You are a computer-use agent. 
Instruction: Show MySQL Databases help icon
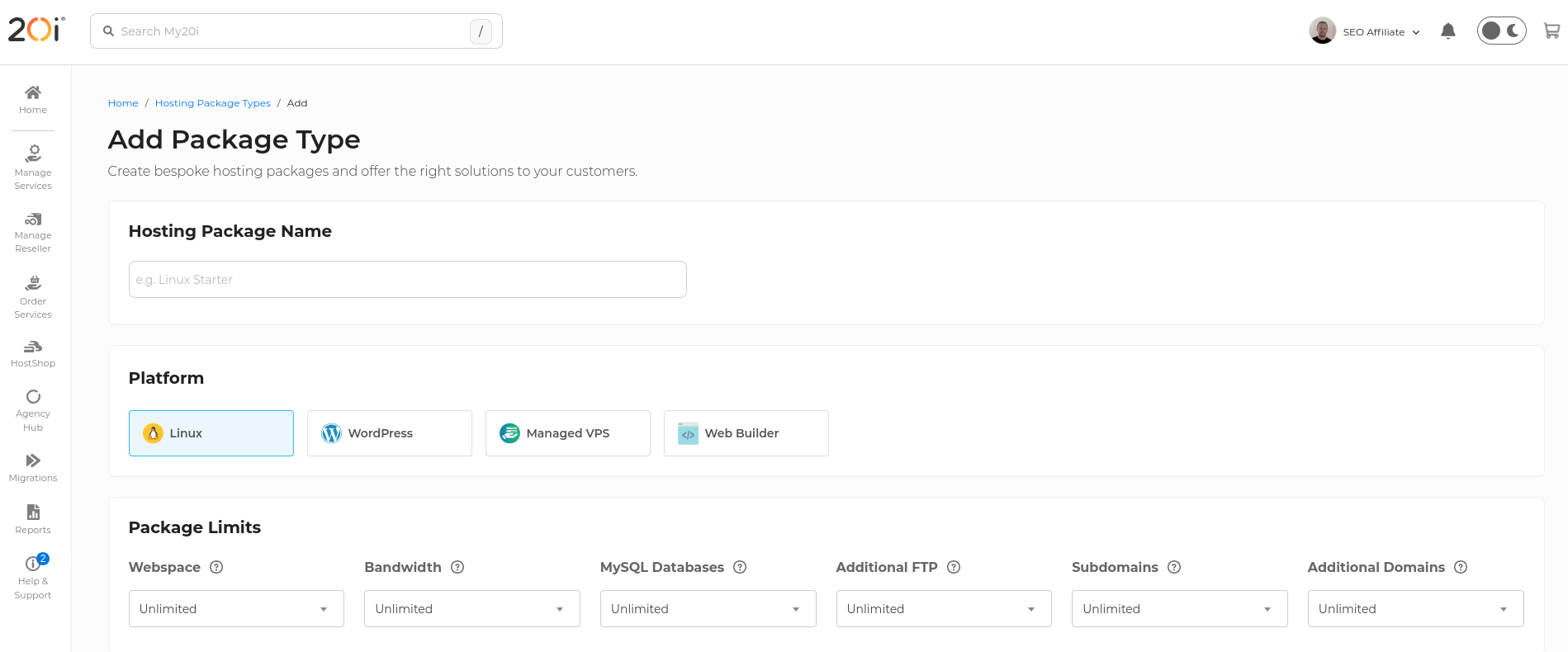pyautogui.click(x=740, y=567)
